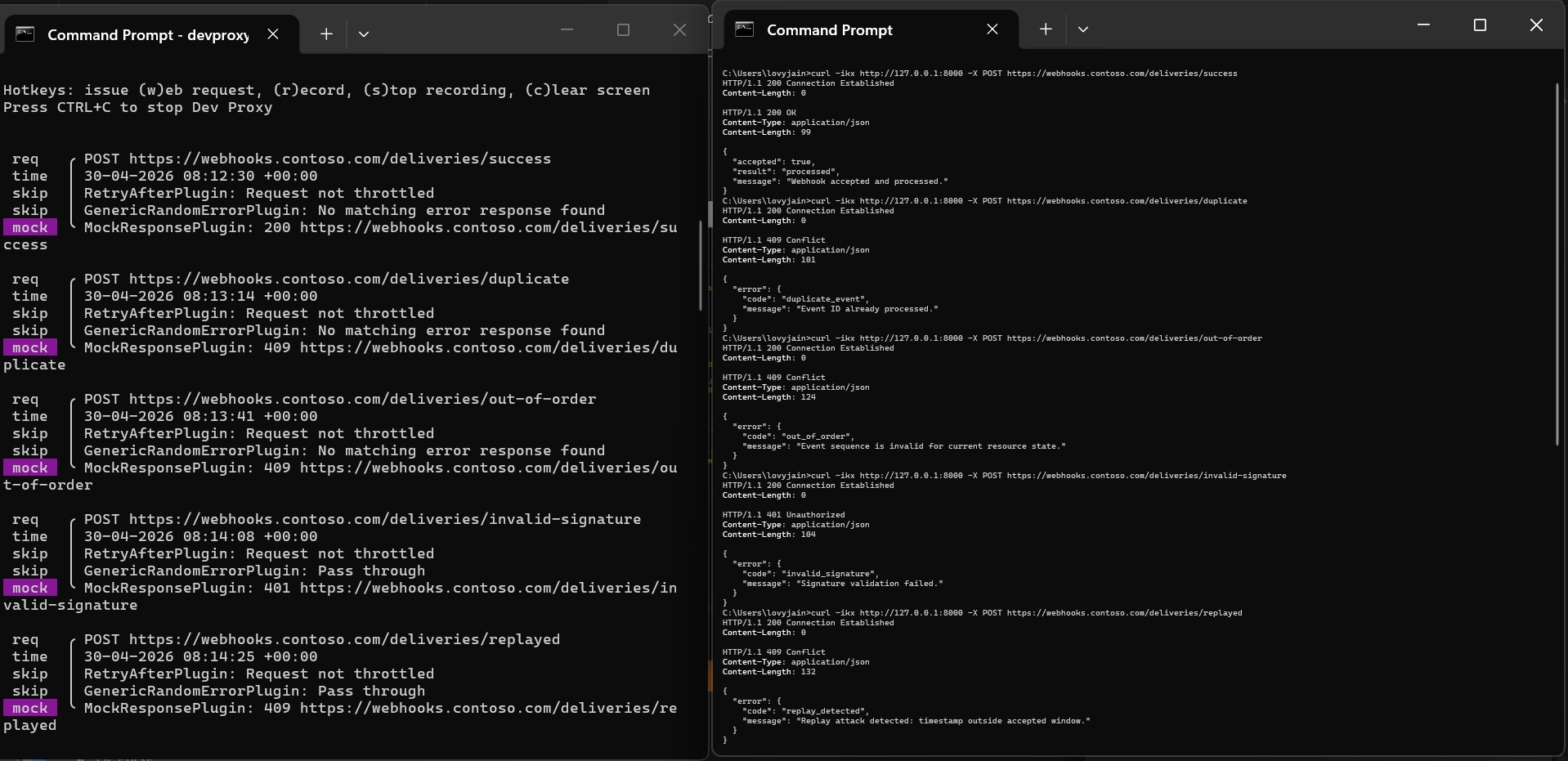Screen dimensions: 1568x761
Task: Click 'Webhook accepted and processed.' message
Action: click(x=867, y=181)
